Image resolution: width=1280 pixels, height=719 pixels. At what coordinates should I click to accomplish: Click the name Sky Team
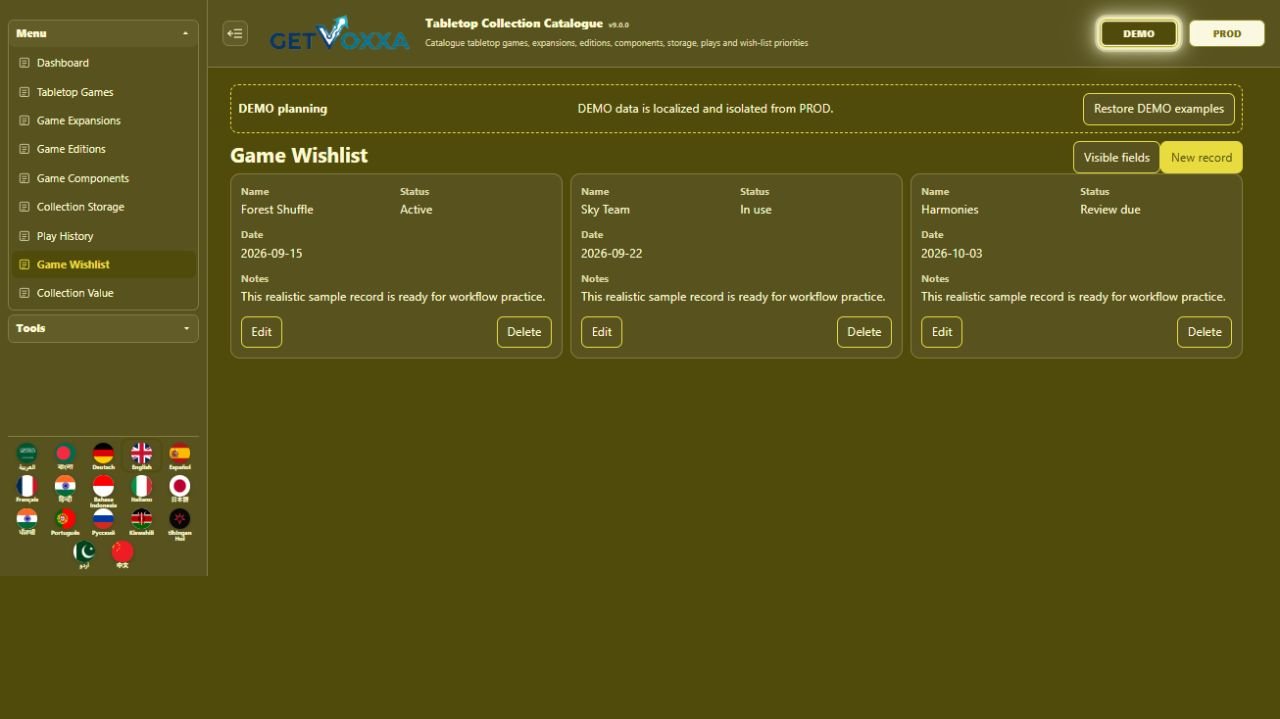[605, 210]
